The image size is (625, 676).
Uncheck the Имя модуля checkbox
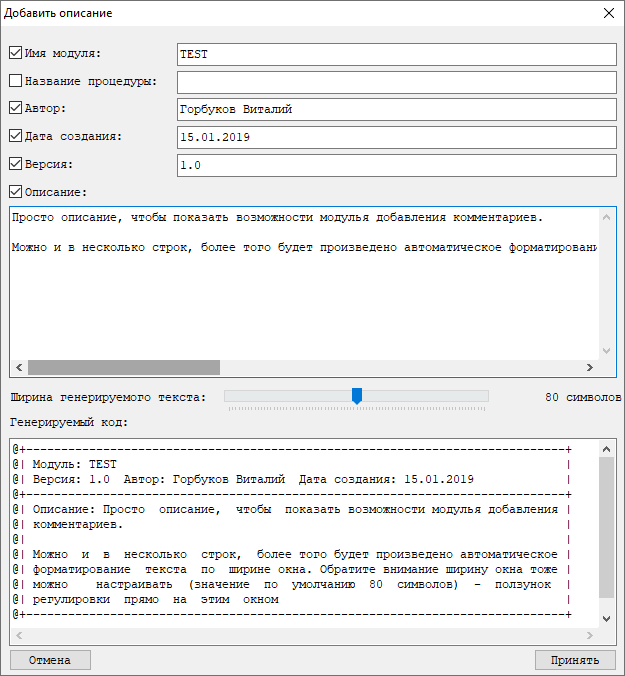tap(16, 53)
